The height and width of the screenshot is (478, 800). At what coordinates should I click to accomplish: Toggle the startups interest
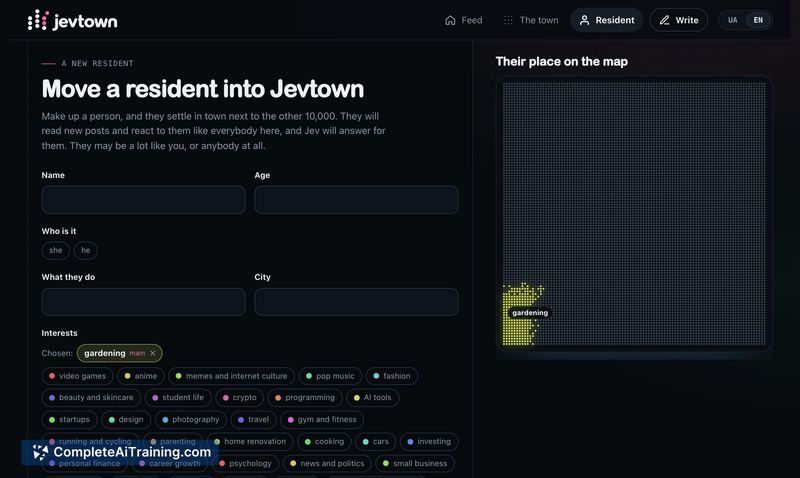point(69,419)
